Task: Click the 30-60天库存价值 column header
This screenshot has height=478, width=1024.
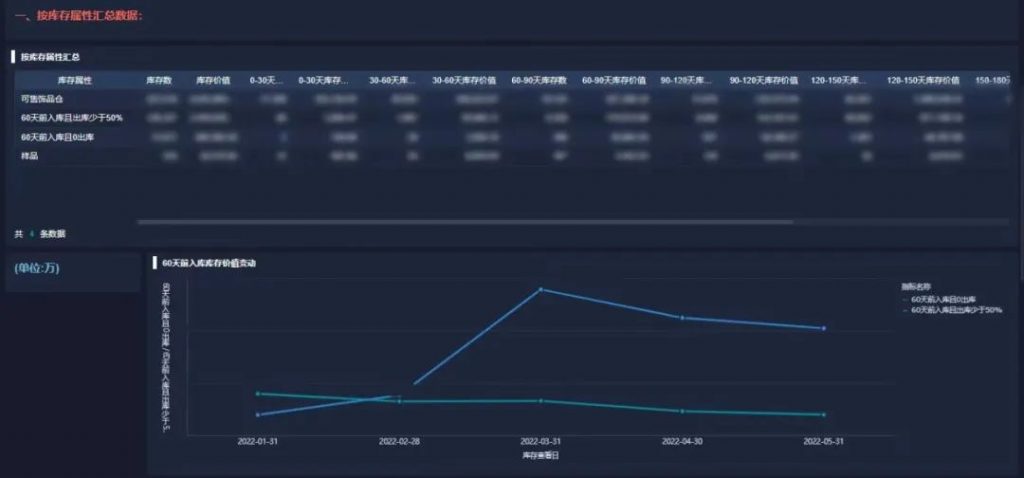Action: [464, 80]
